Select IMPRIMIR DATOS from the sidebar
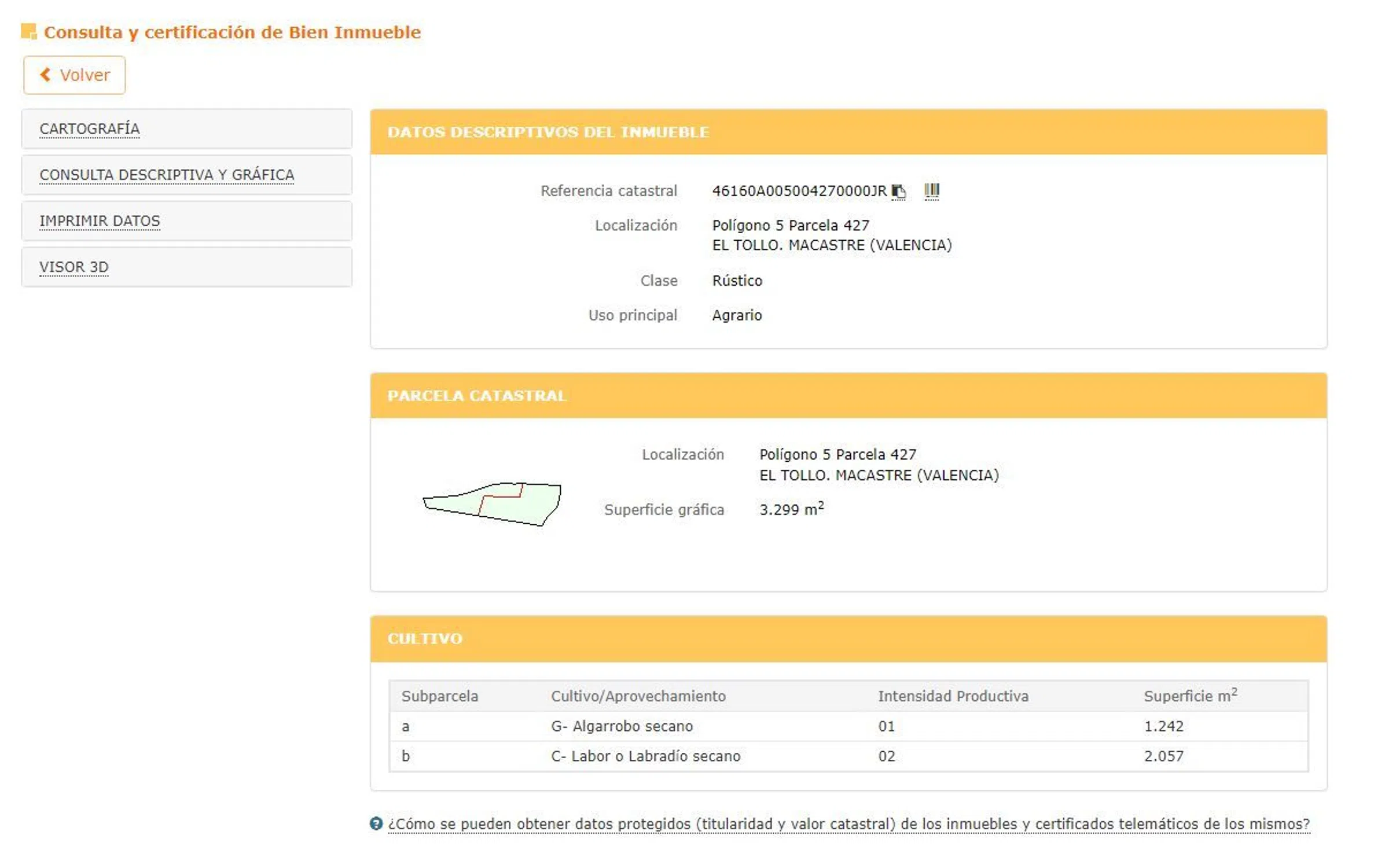1385x868 pixels. coord(100,221)
